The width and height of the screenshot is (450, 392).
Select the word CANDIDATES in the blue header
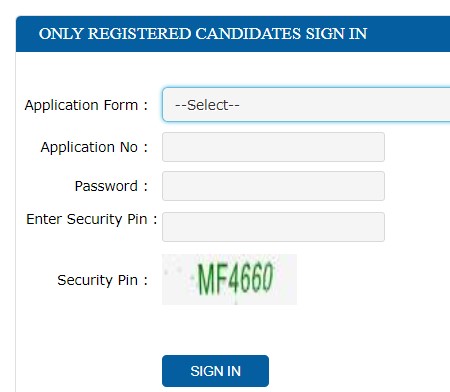click(248, 34)
